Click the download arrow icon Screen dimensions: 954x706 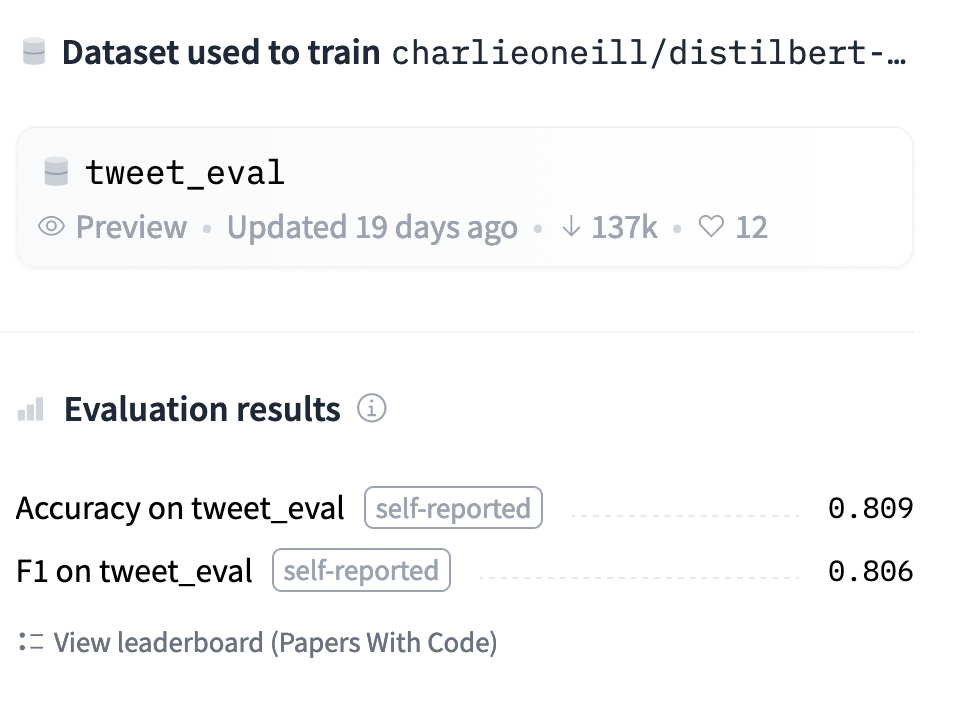coord(571,227)
